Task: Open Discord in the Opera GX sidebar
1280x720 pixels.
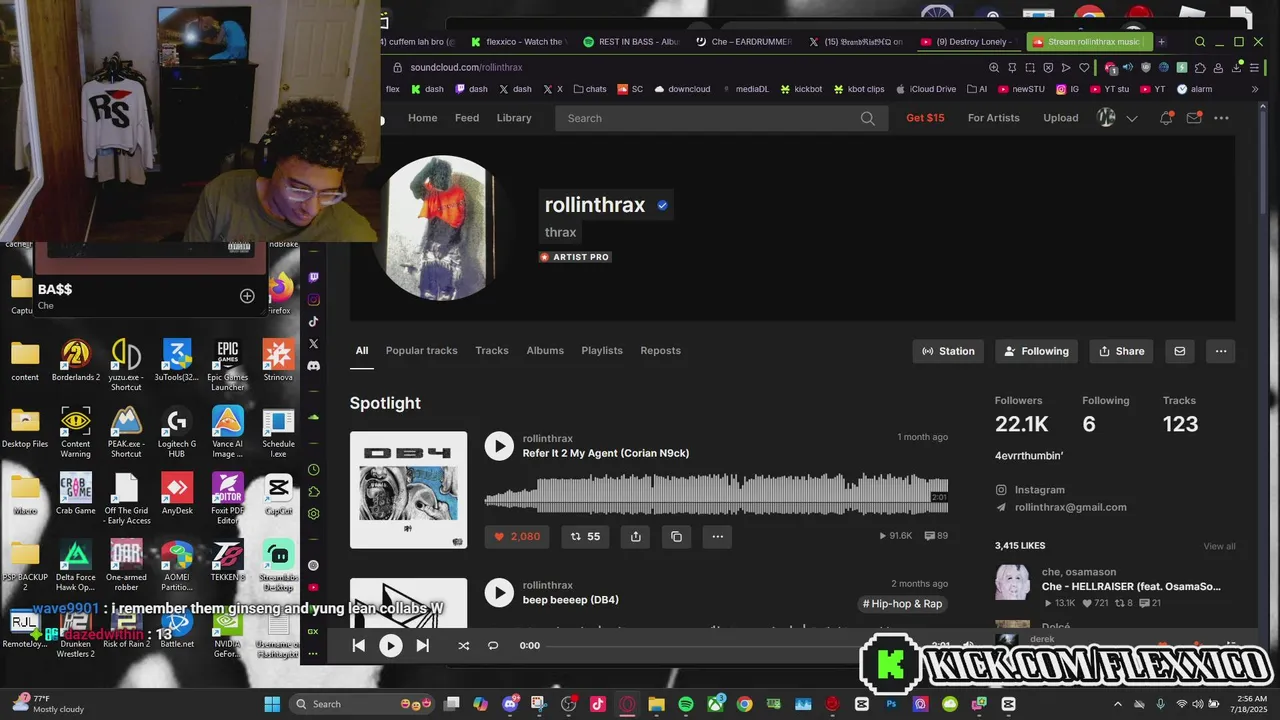Action: click(313, 366)
